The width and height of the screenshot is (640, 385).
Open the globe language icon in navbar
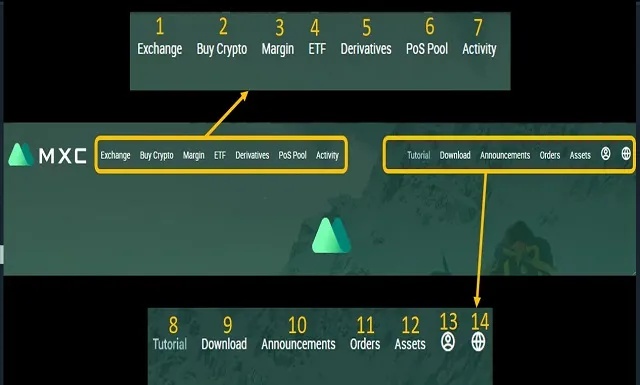click(626, 154)
